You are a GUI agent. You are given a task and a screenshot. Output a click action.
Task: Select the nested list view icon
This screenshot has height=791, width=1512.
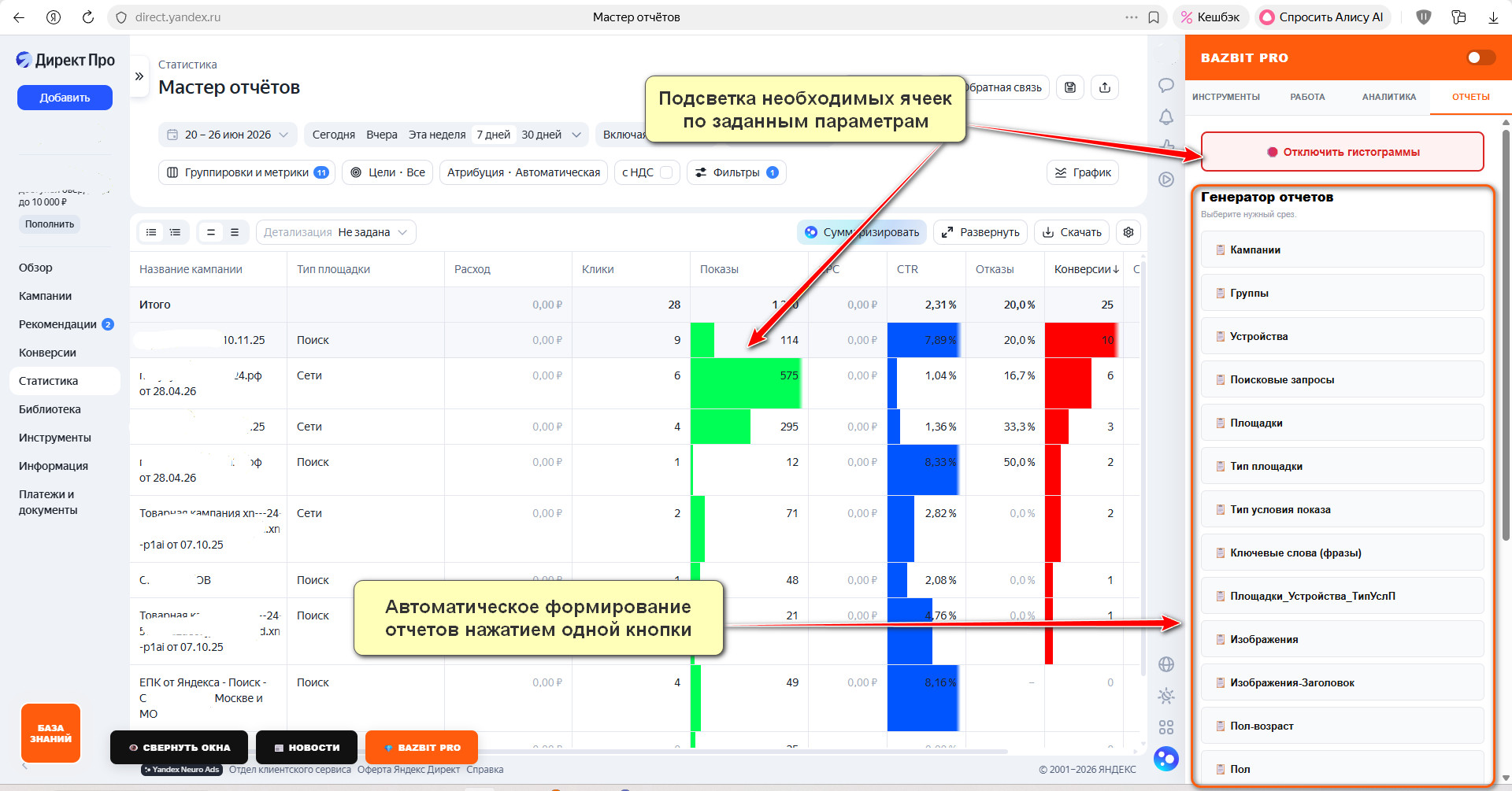point(175,232)
